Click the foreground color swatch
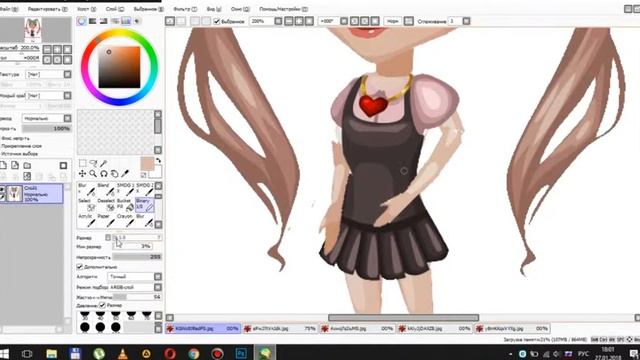This screenshot has height=360, width=640. pos(147,164)
